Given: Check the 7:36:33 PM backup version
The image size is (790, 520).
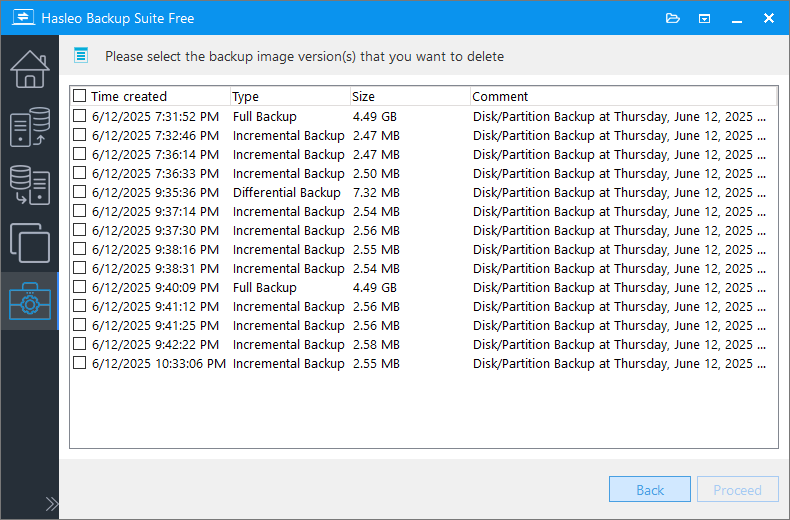Looking at the screenshot, I should coord(80,173).
